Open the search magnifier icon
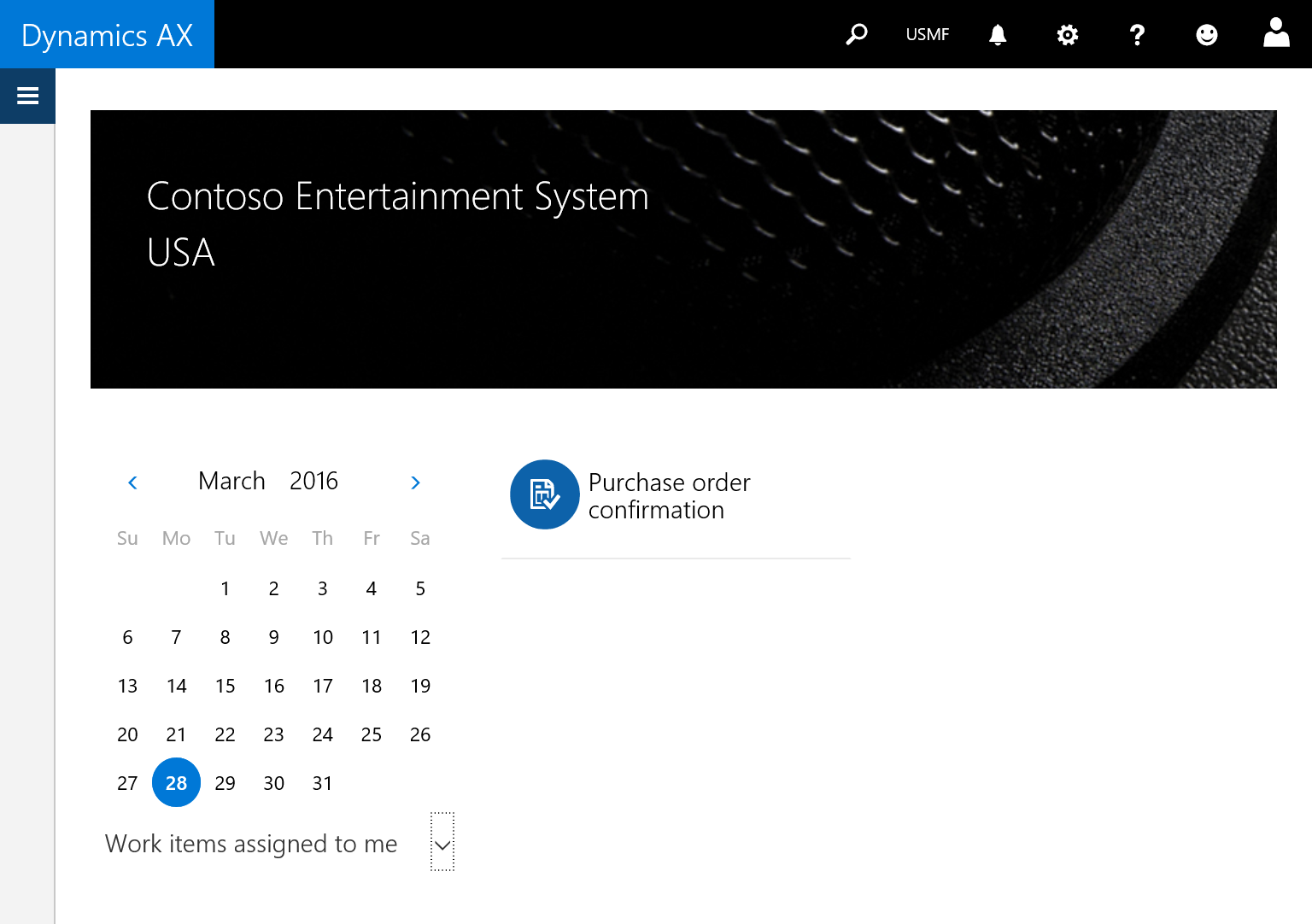This screenshot has height=924, width=1312. click(857, 34)
